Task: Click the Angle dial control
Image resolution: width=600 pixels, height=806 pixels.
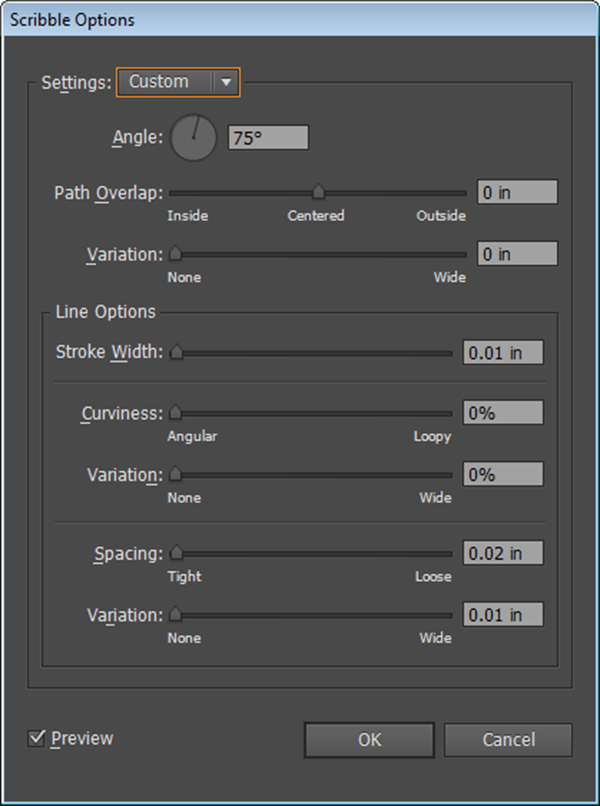Action: [x=193, y=138]
